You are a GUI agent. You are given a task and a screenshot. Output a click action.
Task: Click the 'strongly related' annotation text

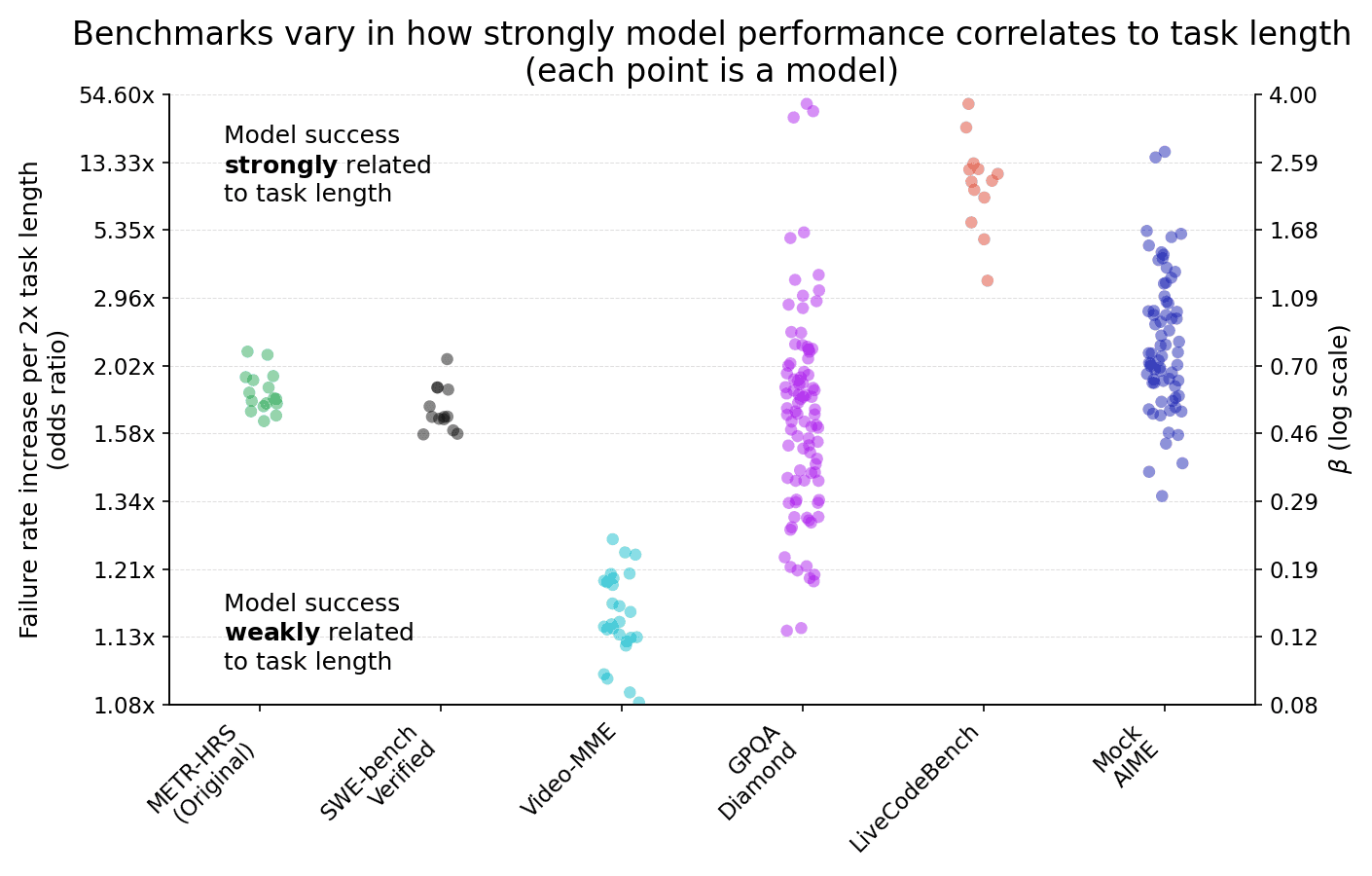328,164
